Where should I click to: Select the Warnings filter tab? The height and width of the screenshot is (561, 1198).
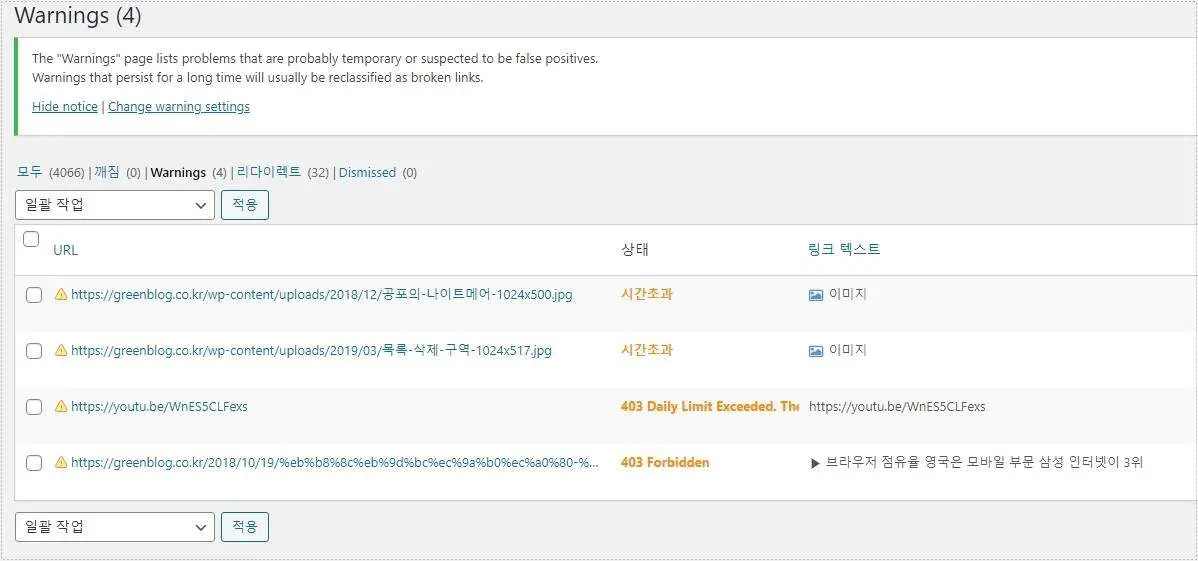[178, 173]
